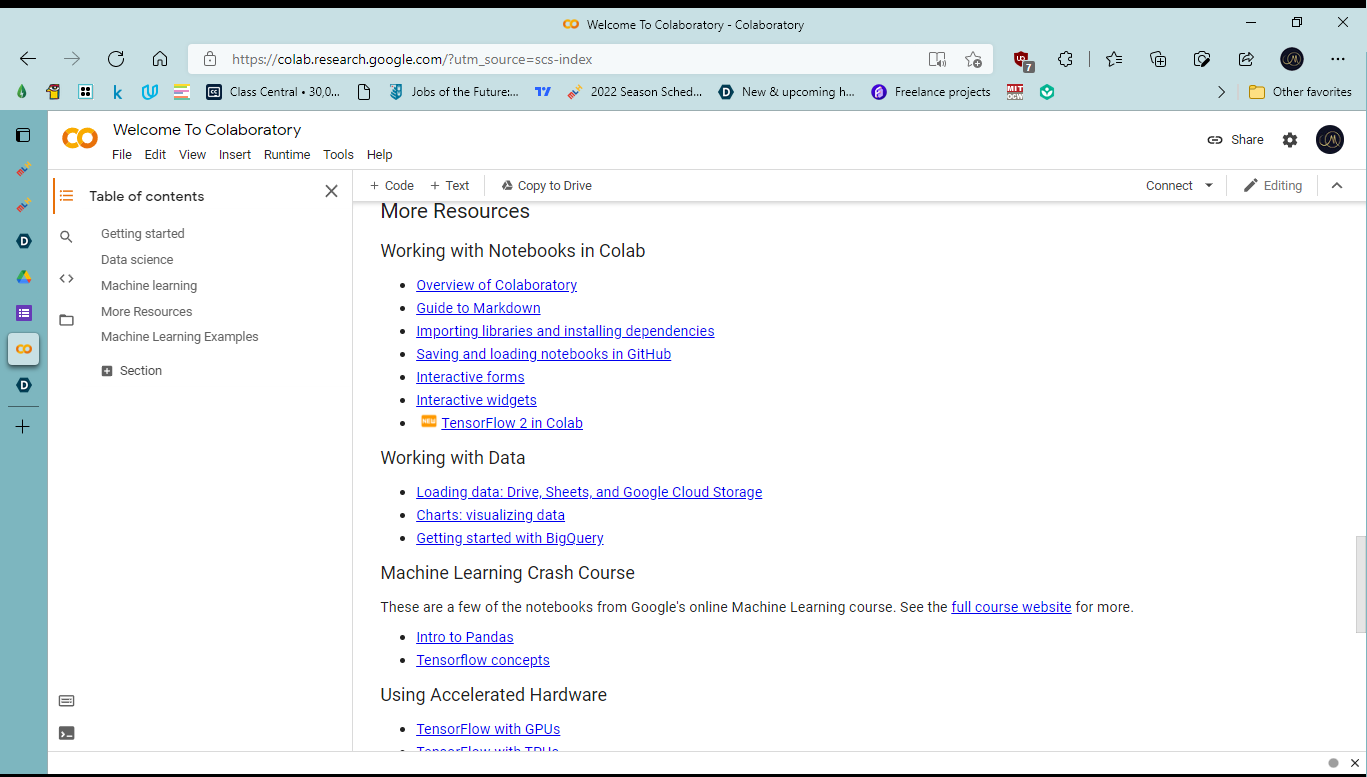Click the Share button
This screenshot has height=777, width=1367.
coord(1235,140)
